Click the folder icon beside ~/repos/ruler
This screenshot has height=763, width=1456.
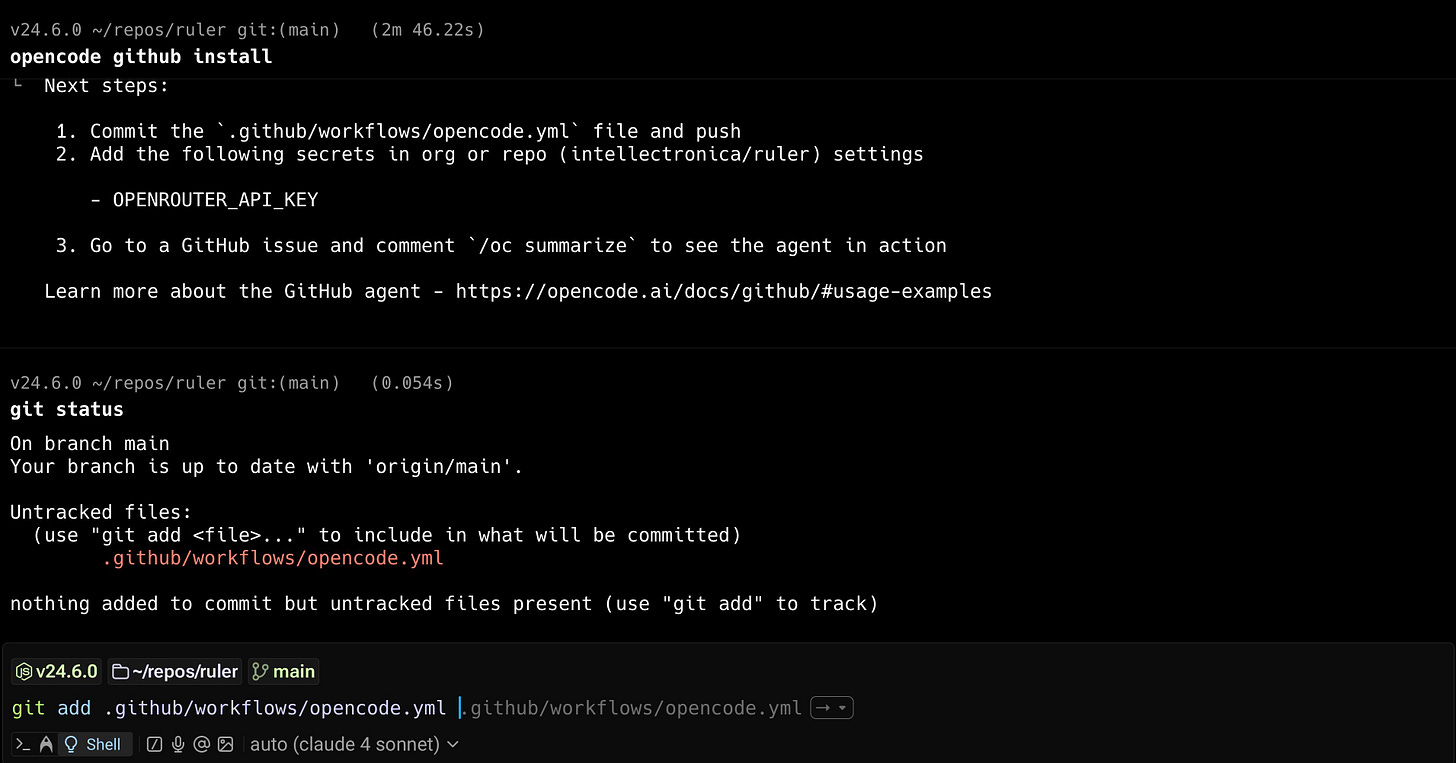tap(121, 671)
